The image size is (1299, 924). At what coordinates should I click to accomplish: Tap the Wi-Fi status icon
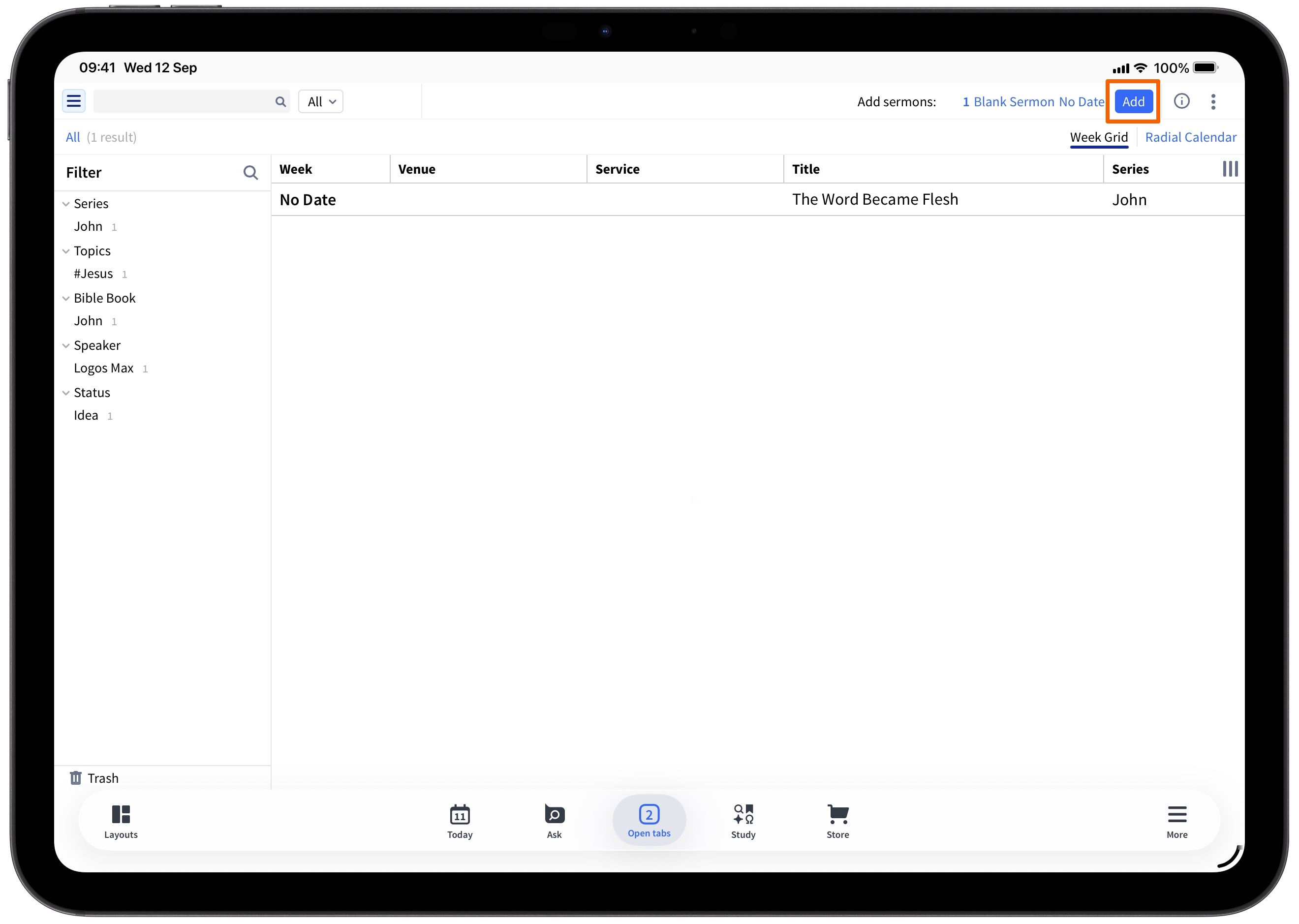pyautogui.click(x=1140, y=68)
